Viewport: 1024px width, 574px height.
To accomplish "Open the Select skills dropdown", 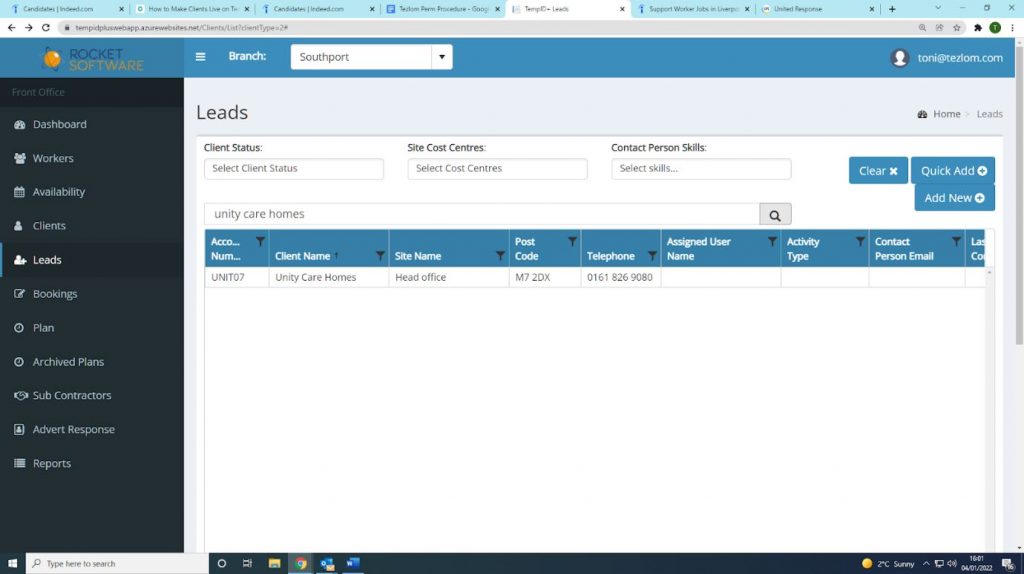I will [x=701, y=169].
